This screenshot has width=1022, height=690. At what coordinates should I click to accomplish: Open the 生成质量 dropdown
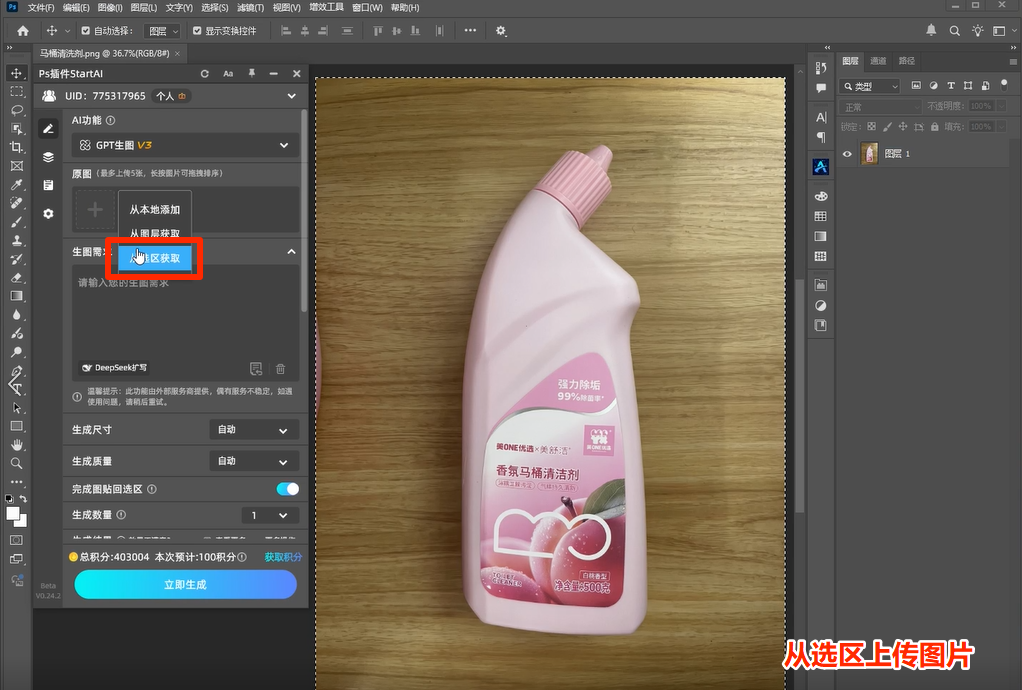tap(254, 461)
